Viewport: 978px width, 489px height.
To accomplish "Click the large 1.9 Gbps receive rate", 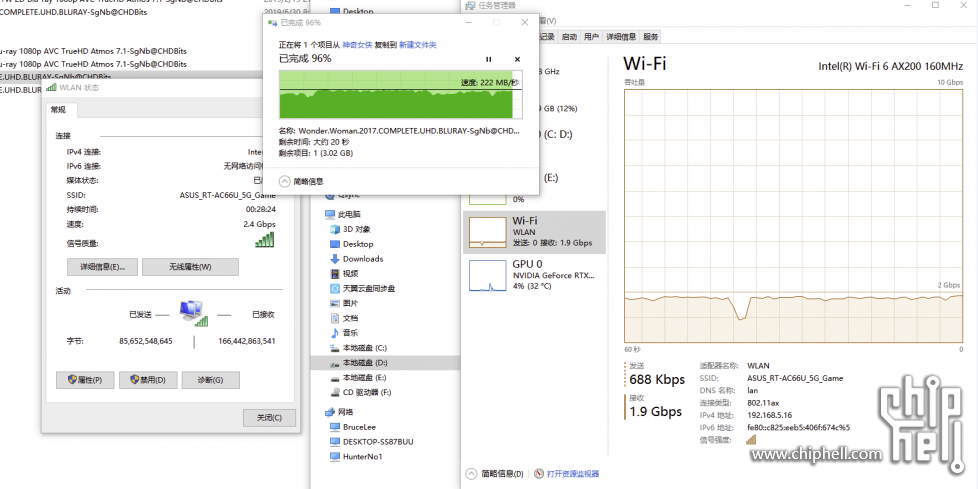I will point(656,412).
